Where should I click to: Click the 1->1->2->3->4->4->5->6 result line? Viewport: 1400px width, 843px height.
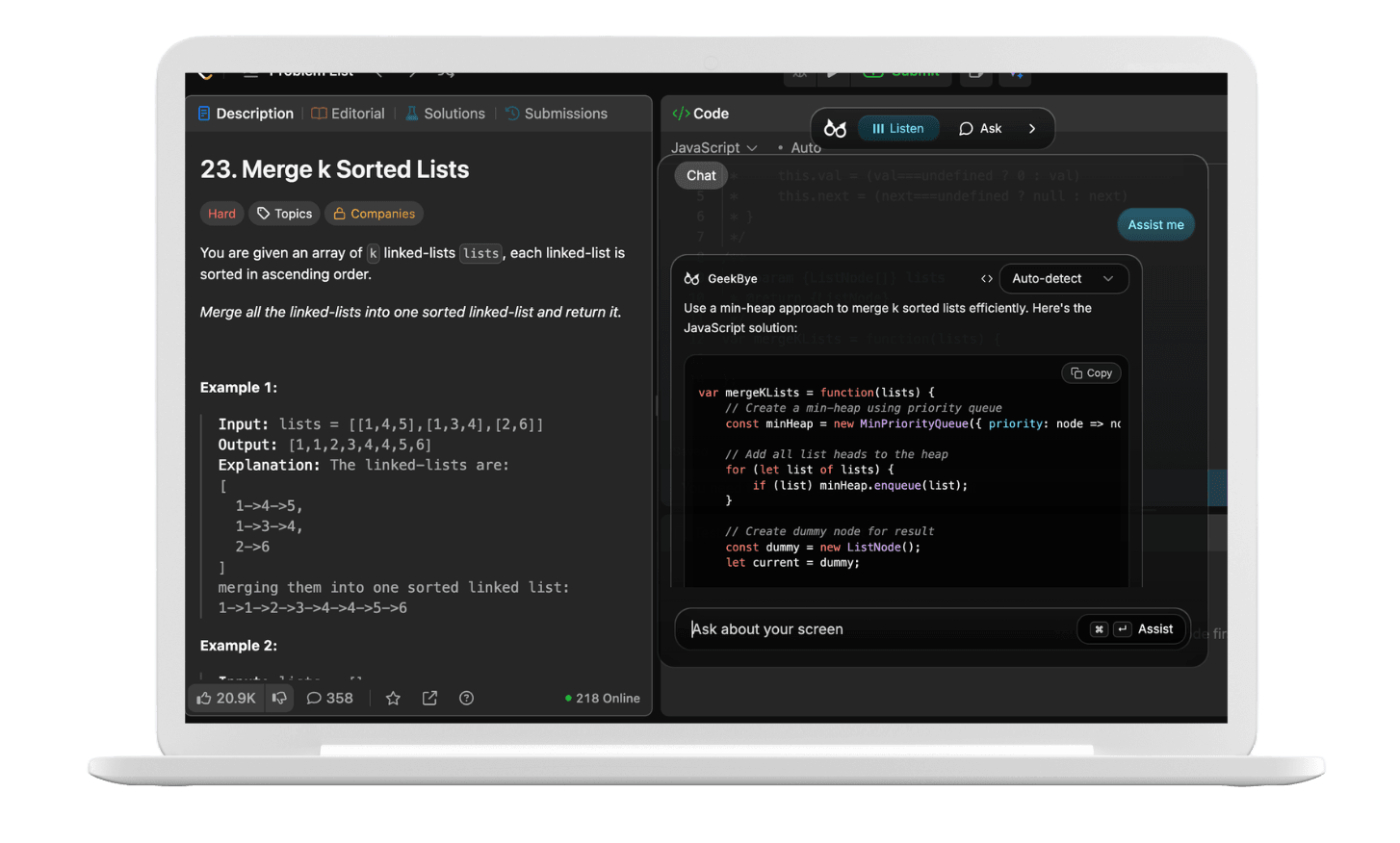tap(312, 608)
